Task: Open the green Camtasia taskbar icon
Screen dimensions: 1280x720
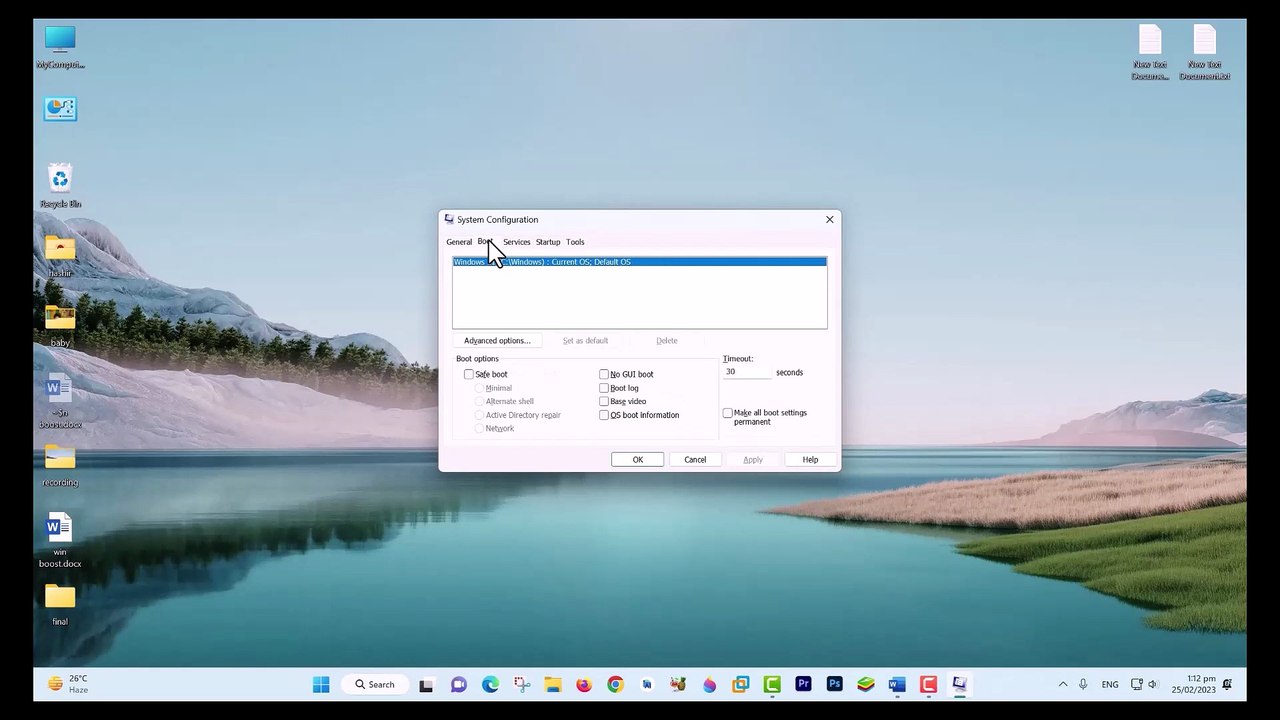Action: pyautogui.click(x=772, y=685)
